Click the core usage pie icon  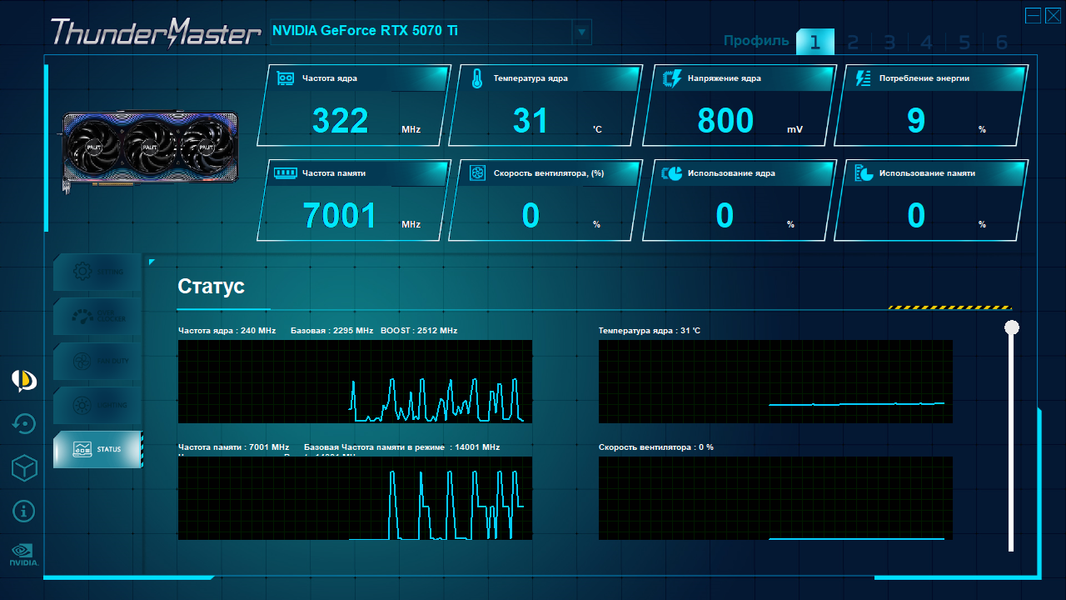[x=672, y=173]
